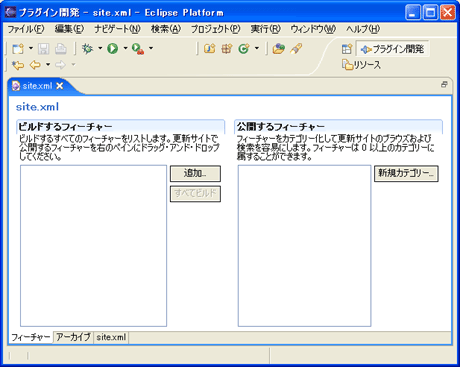Open the ファイル(F) menu
Screen dimensions: 460x367
(26, 29)
